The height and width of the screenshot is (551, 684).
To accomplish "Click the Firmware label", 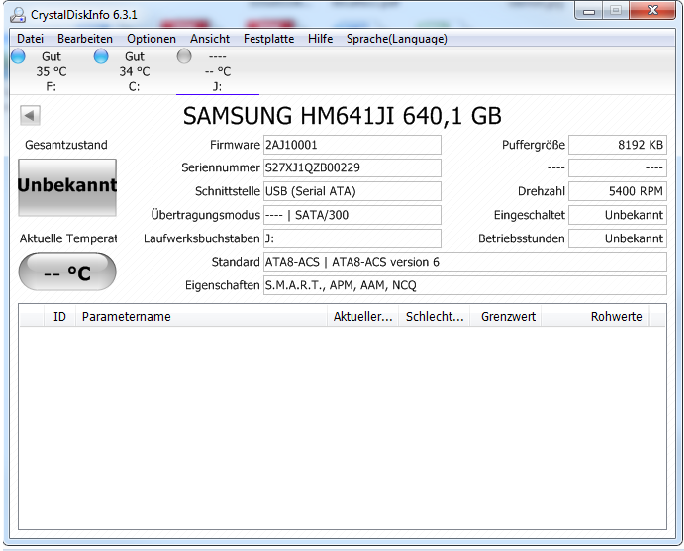I will click(x=235, y=145).
